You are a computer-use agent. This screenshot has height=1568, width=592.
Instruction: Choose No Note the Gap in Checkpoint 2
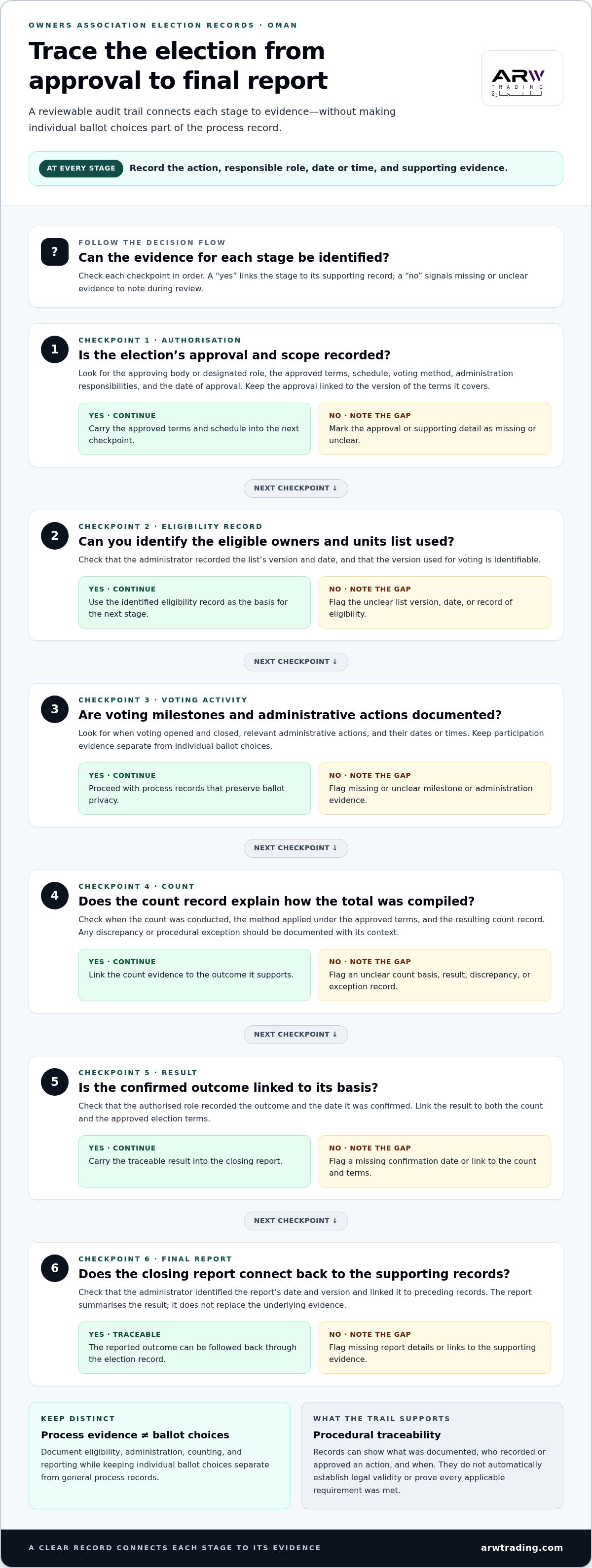435,602
